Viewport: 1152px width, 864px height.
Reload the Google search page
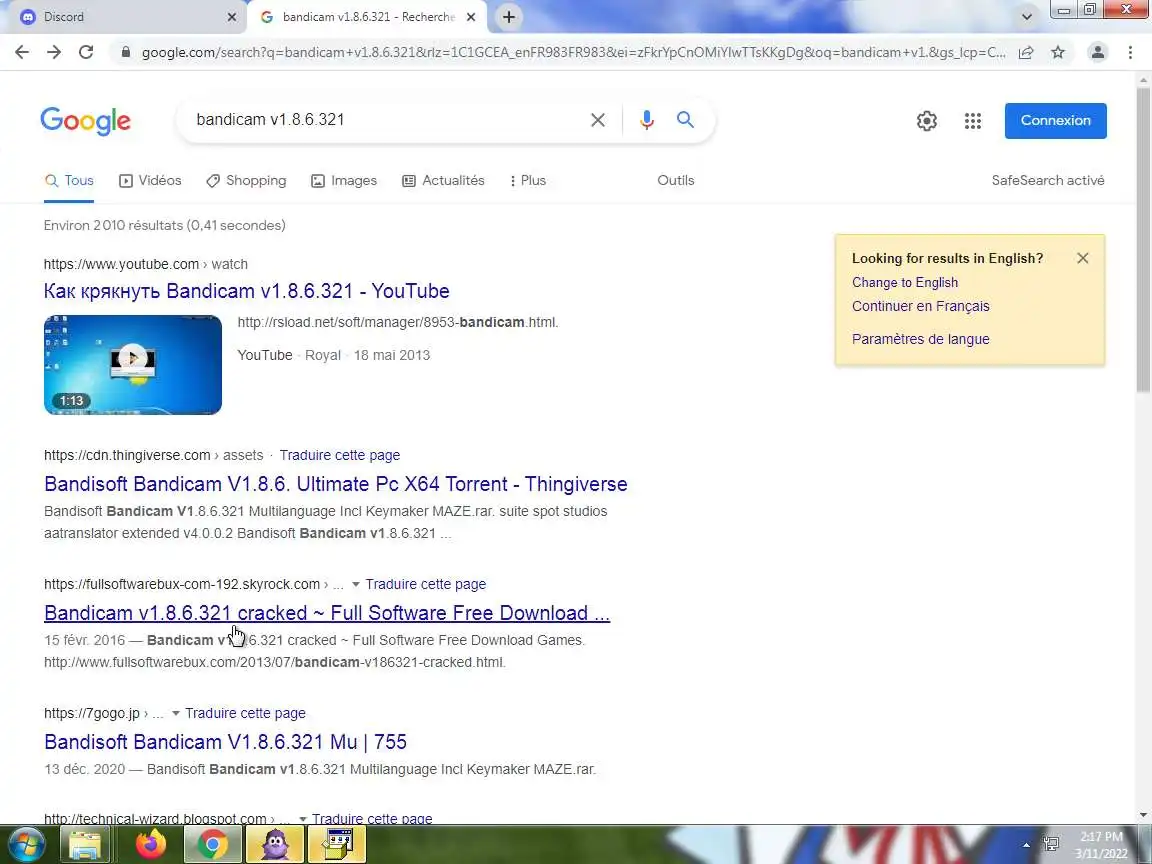coord(86,52)
